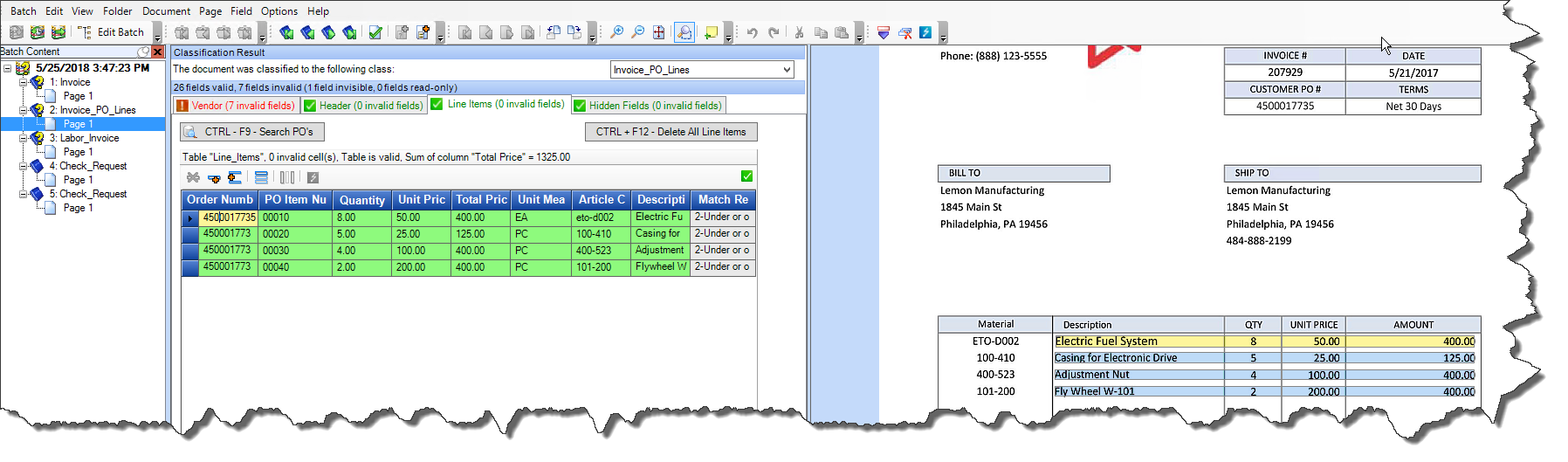The width and height of the screenshot is (1568, 462).
Task: Click the add-document icon with orange plus
Action: pyautogui.click(x=423, y=32)
